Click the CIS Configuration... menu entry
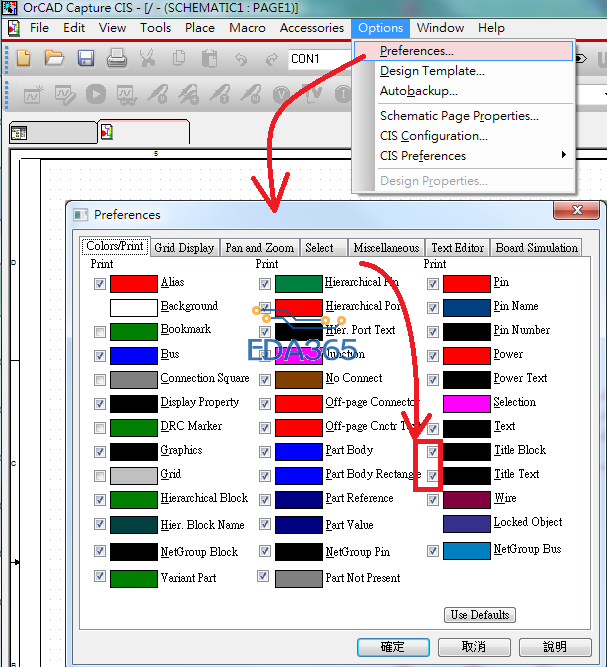Image resolution: width=607 pixels, height=667 pixels. coord(433,136)
